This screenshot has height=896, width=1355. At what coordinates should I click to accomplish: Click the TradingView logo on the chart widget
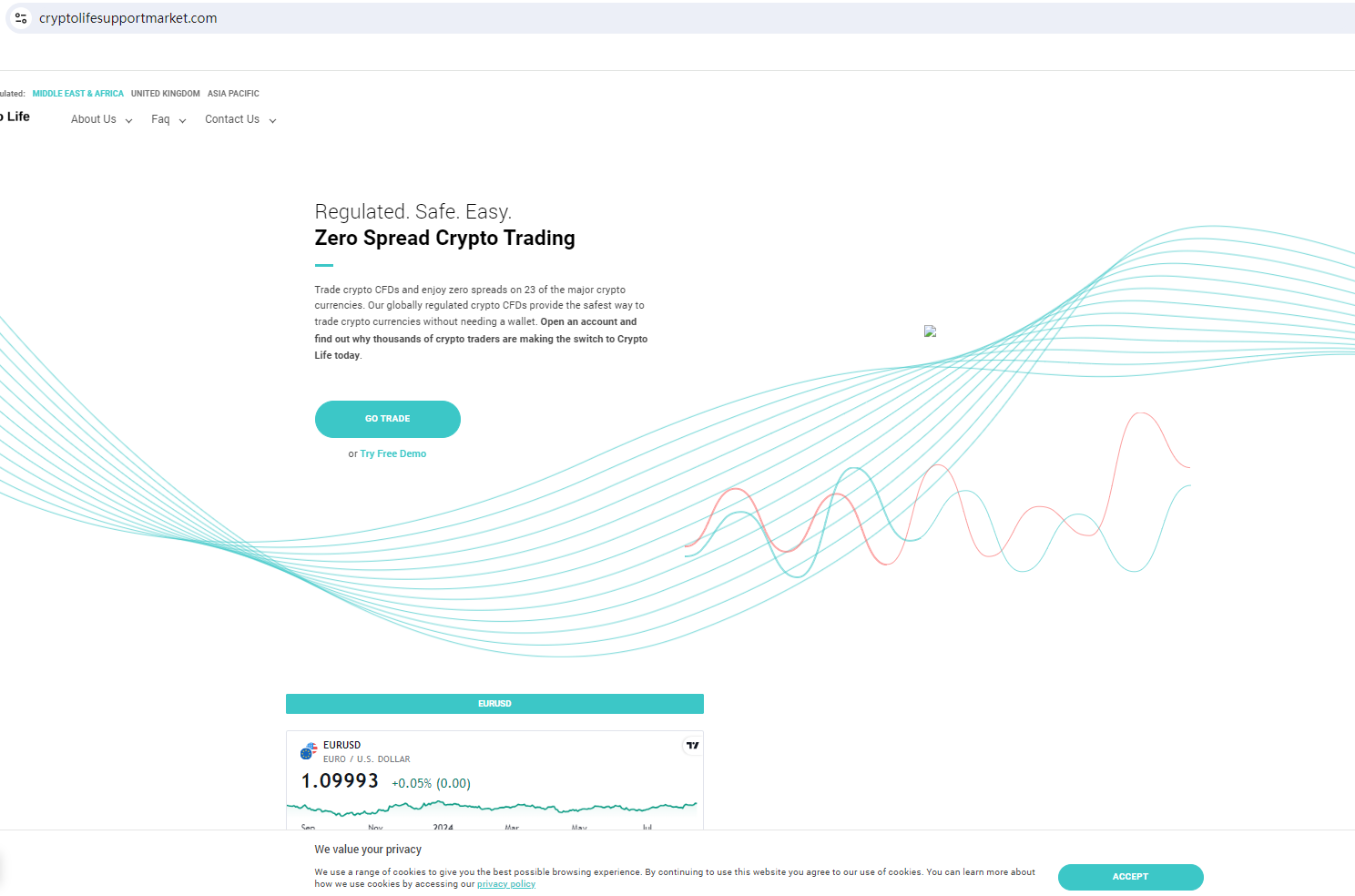[x=692, y=745]
